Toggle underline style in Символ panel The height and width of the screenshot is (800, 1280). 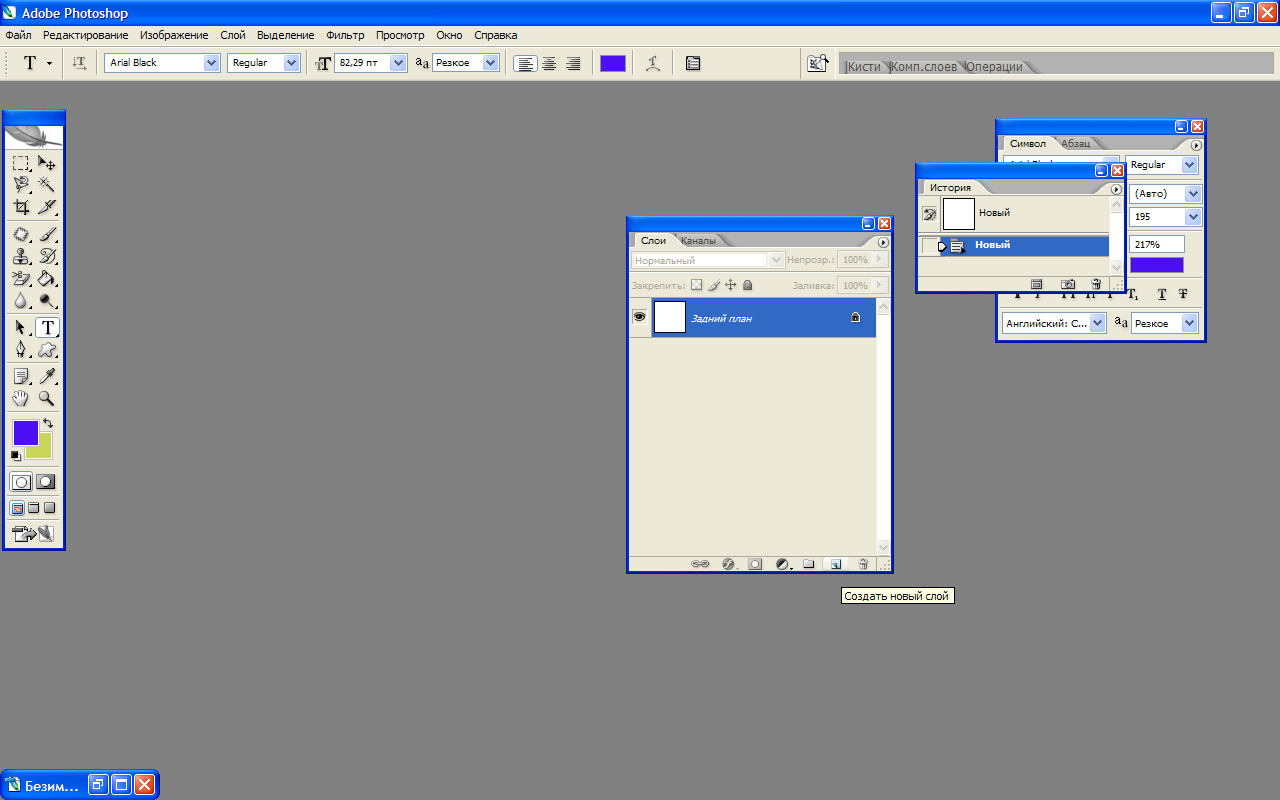[x=1162, y=294]
